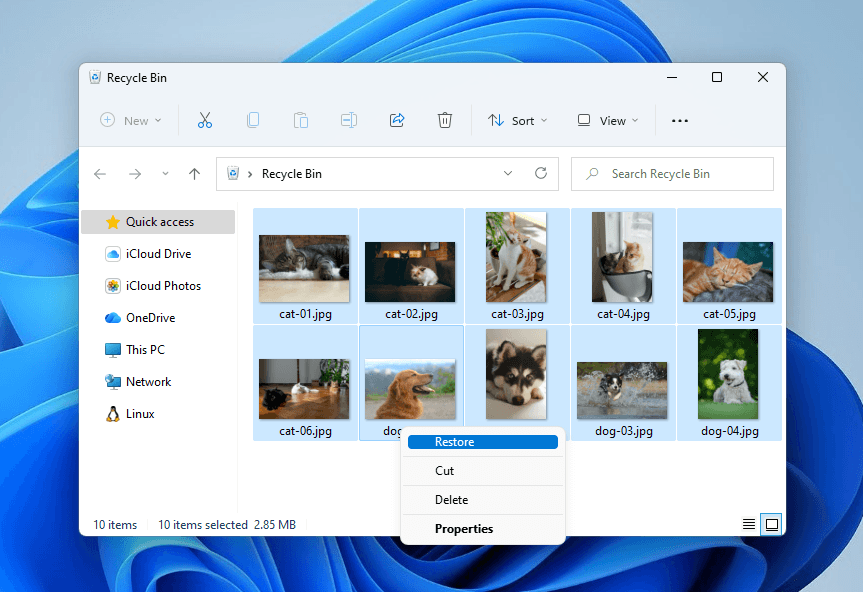This screenshot has width=863, height=592.
Task: Select the cat-02.jpg thumbnail
Action: 410,272
